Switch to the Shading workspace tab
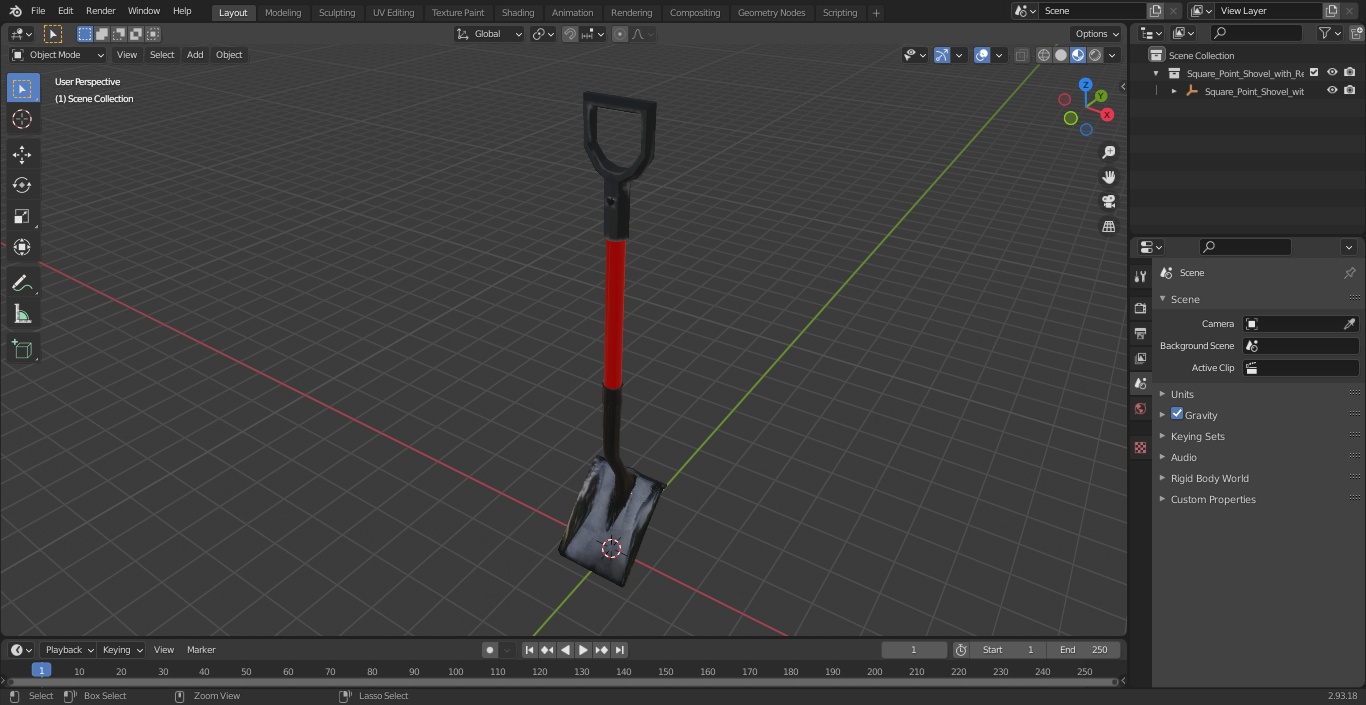 [x=518, y=12]
